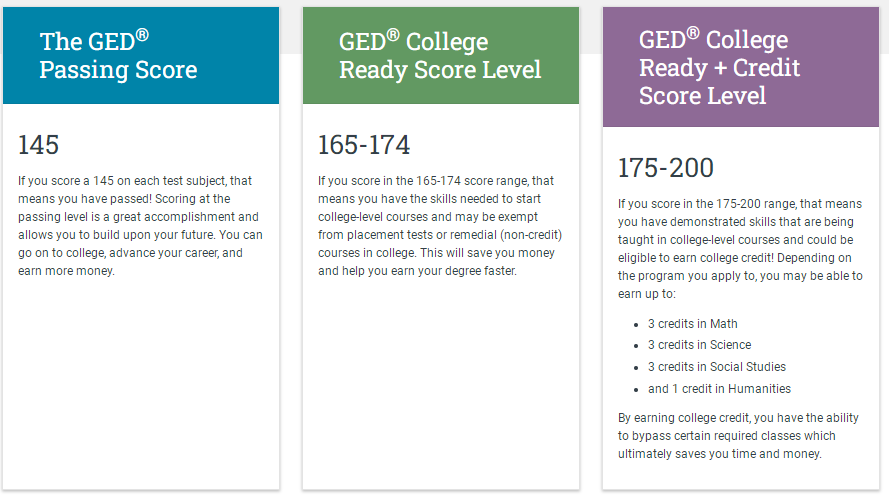889x496 pixels.
Task: Click the blue GED Passing Score header
Action: click(x=141, y=56)
